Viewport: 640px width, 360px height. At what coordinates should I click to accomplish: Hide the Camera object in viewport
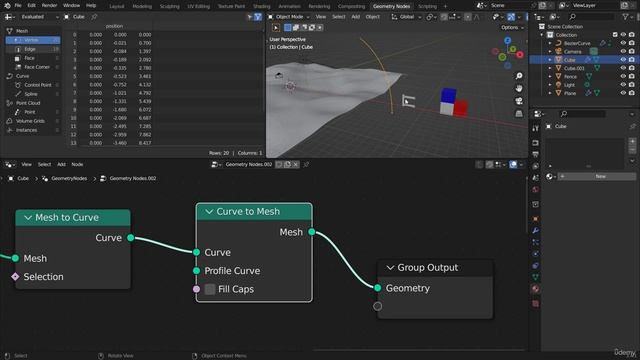click(x=623, y=51)
